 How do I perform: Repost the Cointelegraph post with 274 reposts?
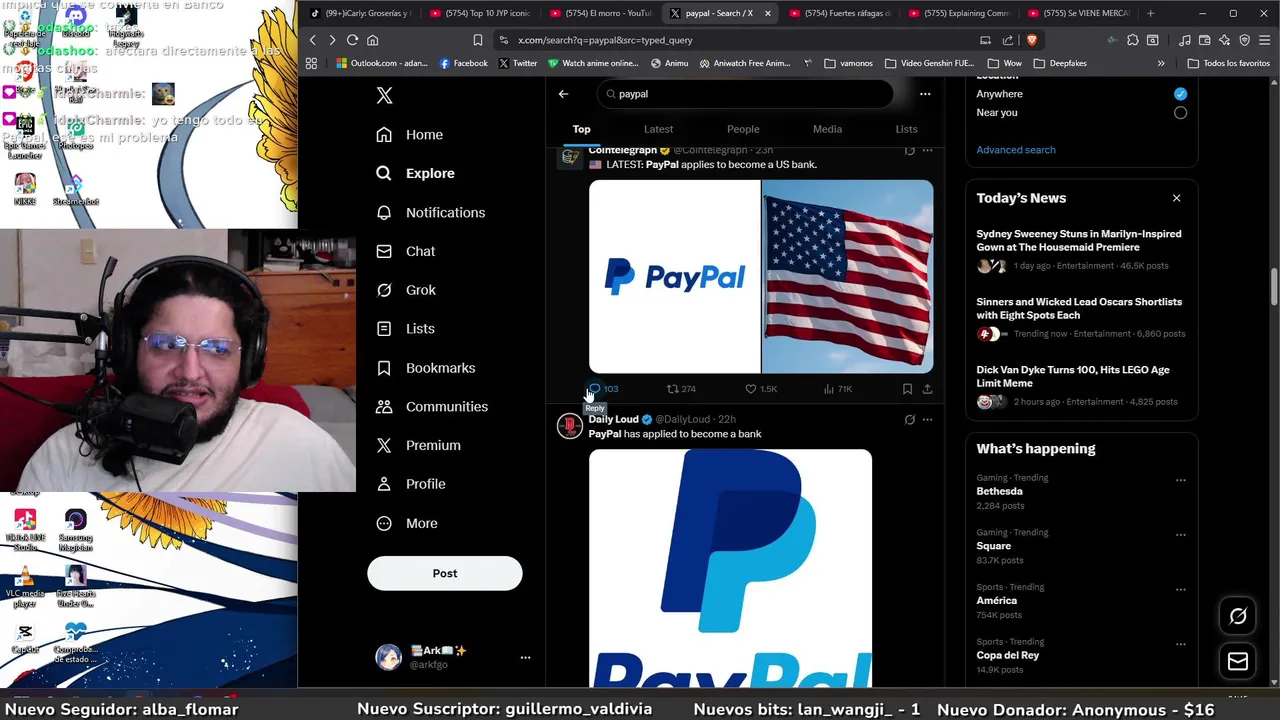point(681,389)
